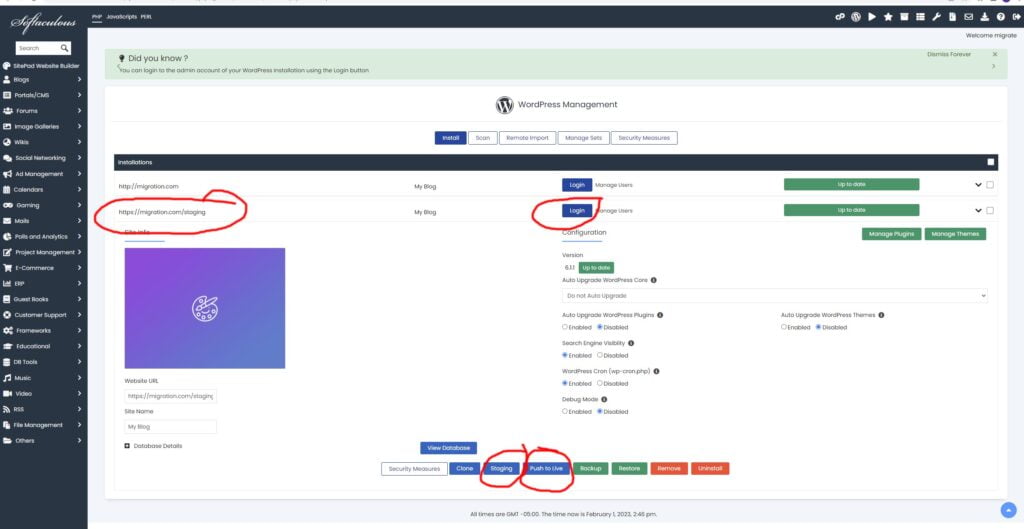The width and height of the screenshot is (1024, 529).
Task: Click the purple site preview thumbnail
Action: pyautogui.click(x=204, y=308)
